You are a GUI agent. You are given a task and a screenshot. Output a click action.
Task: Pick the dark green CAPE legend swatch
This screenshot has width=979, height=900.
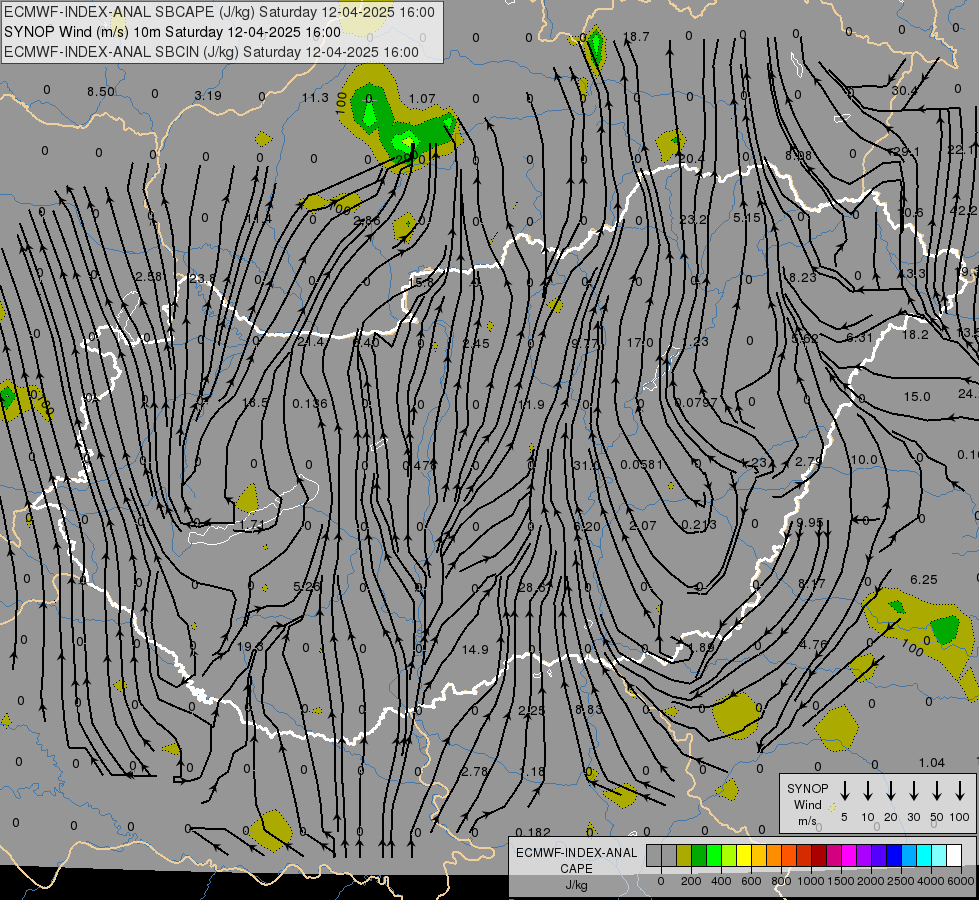(x=699, y=856)
